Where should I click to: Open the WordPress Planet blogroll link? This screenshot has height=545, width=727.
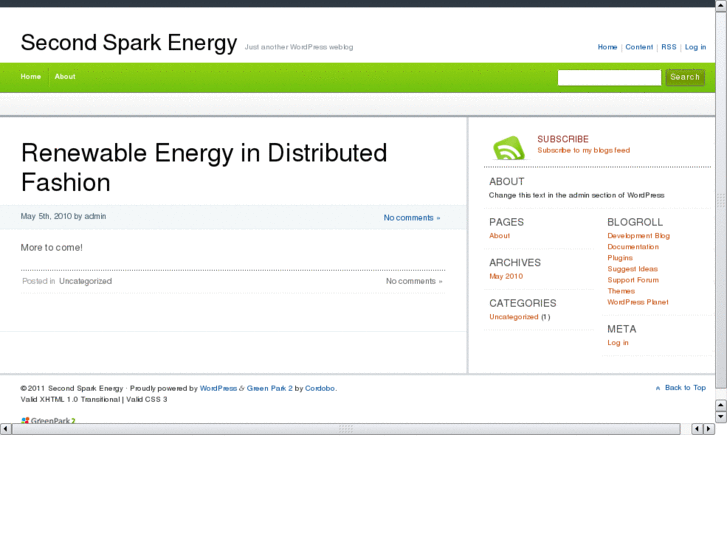click(x=637, y=302)
